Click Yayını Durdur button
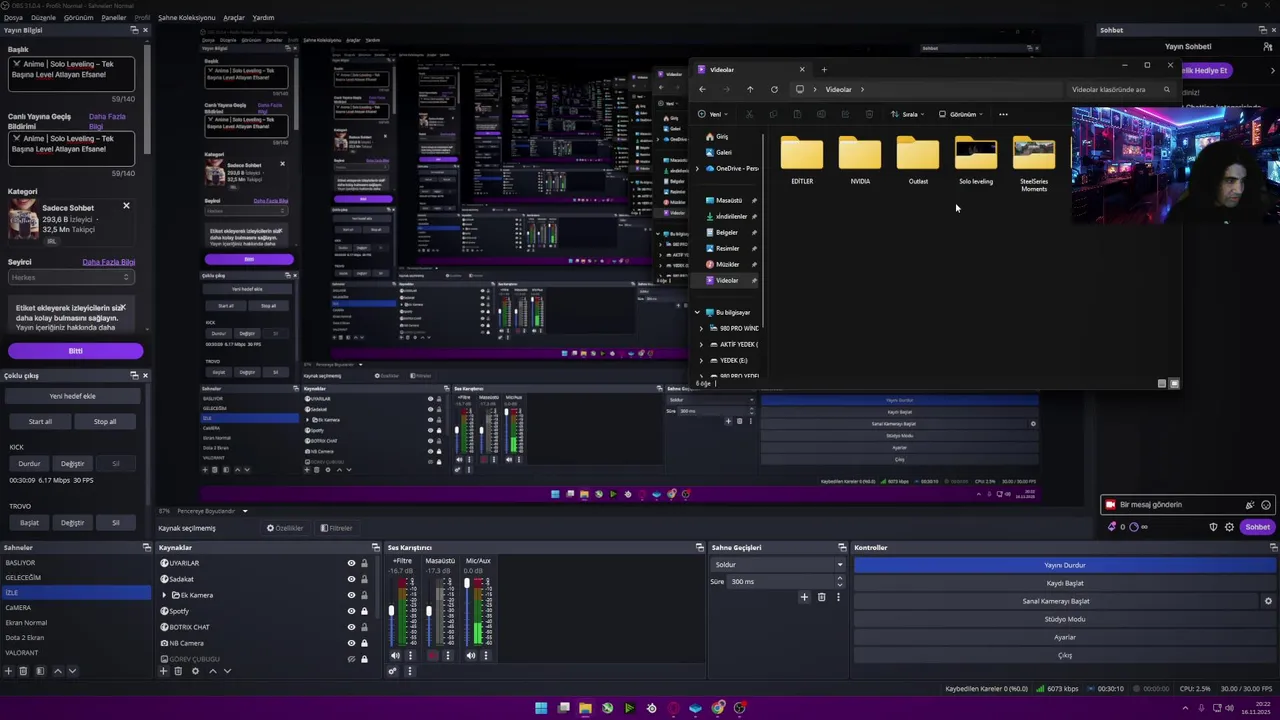Viewport: 1280px width, 720px height. pos(1065,565)
